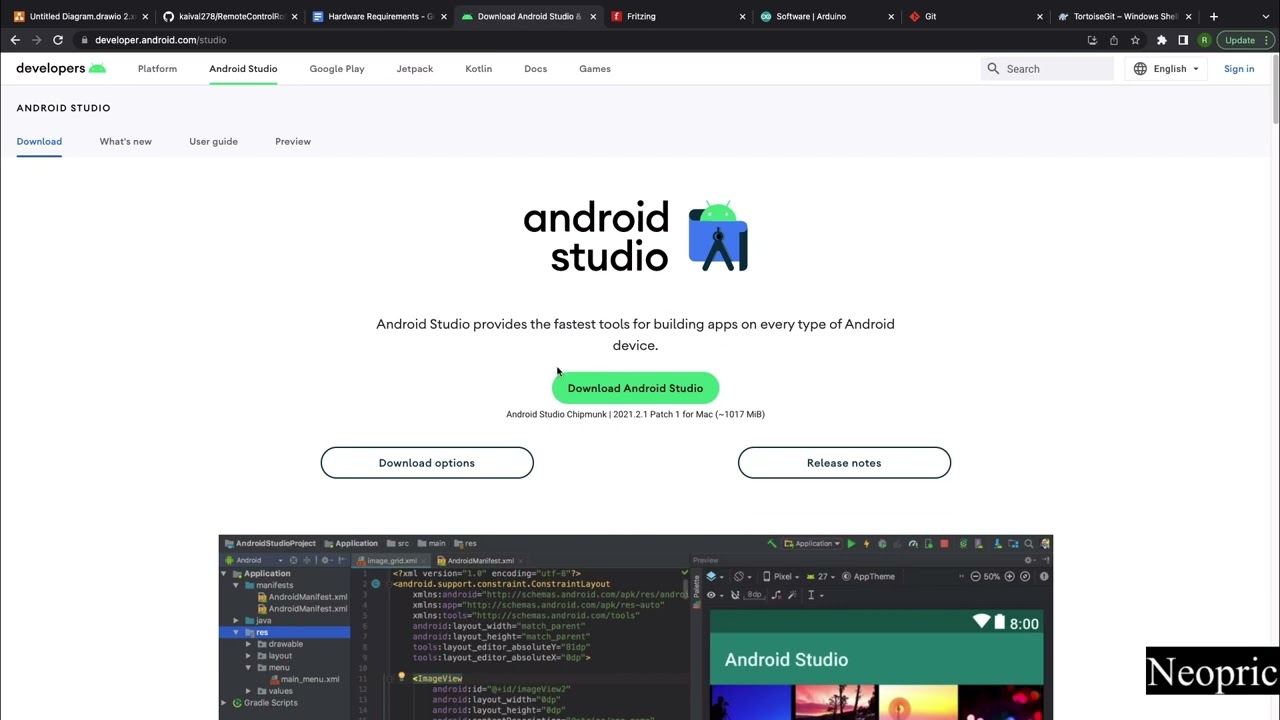Open the R profile avatar
The width and height of the screenshot is (1280, 720).
coord(1204,40)
